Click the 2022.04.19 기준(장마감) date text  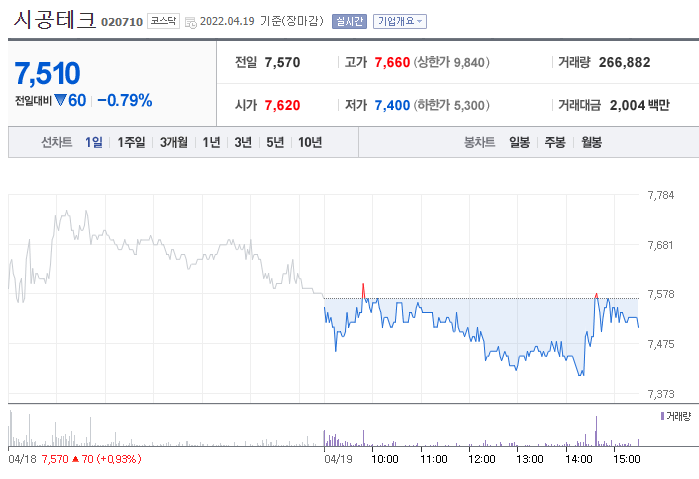tap(262, 21)
